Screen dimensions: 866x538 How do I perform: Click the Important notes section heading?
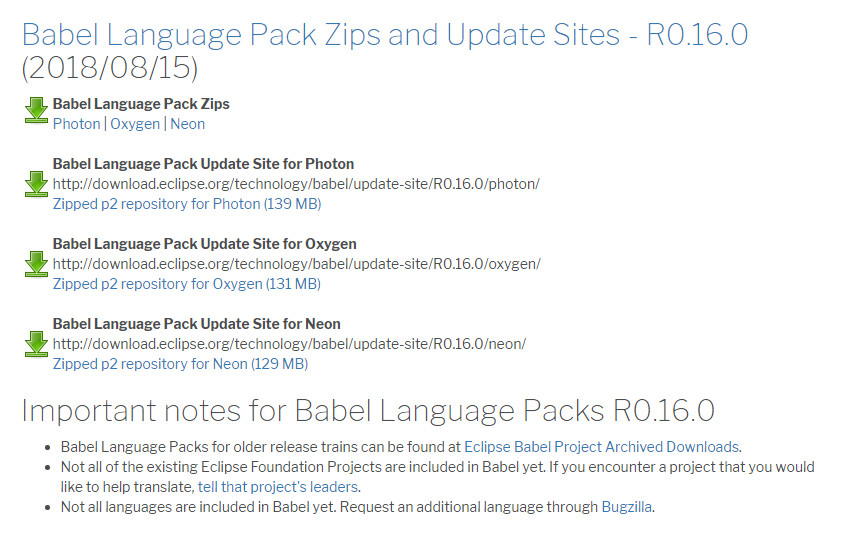click(x=367, y=412)
